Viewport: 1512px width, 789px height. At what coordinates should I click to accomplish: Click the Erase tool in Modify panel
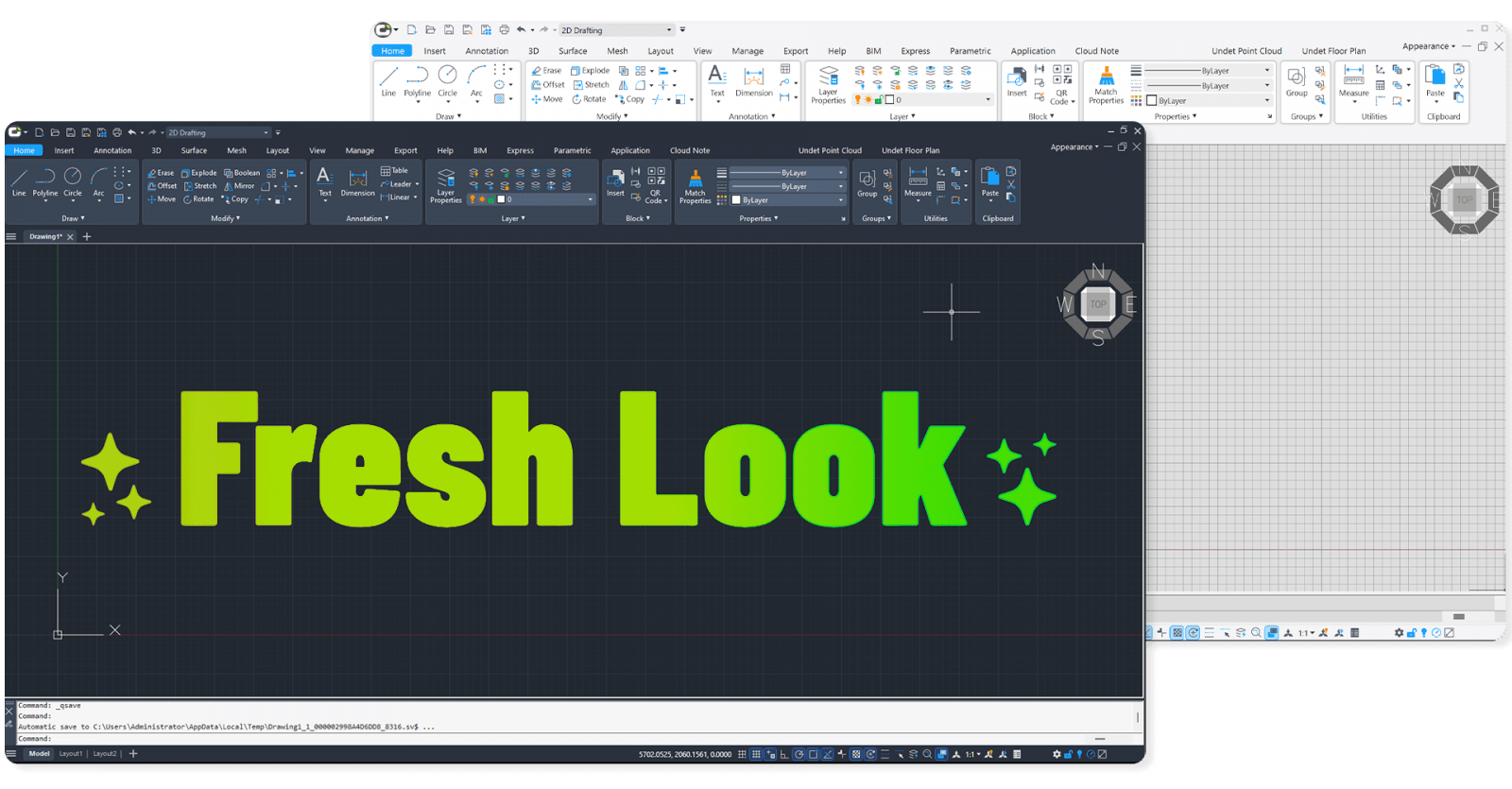(161, 173)
